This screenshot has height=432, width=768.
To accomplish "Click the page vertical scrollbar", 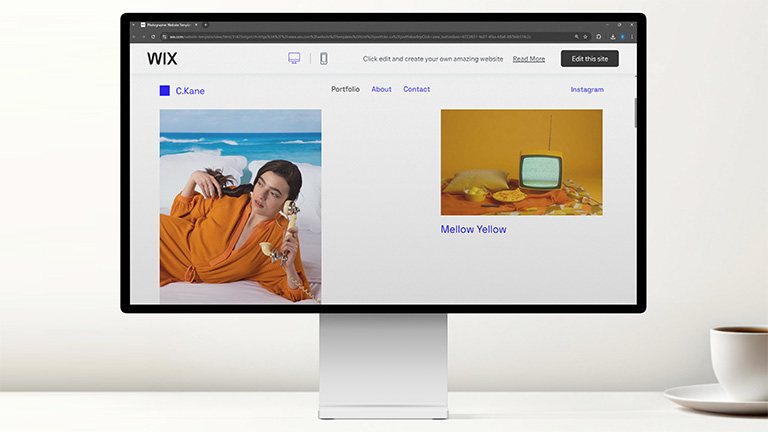I will (636, 113).
